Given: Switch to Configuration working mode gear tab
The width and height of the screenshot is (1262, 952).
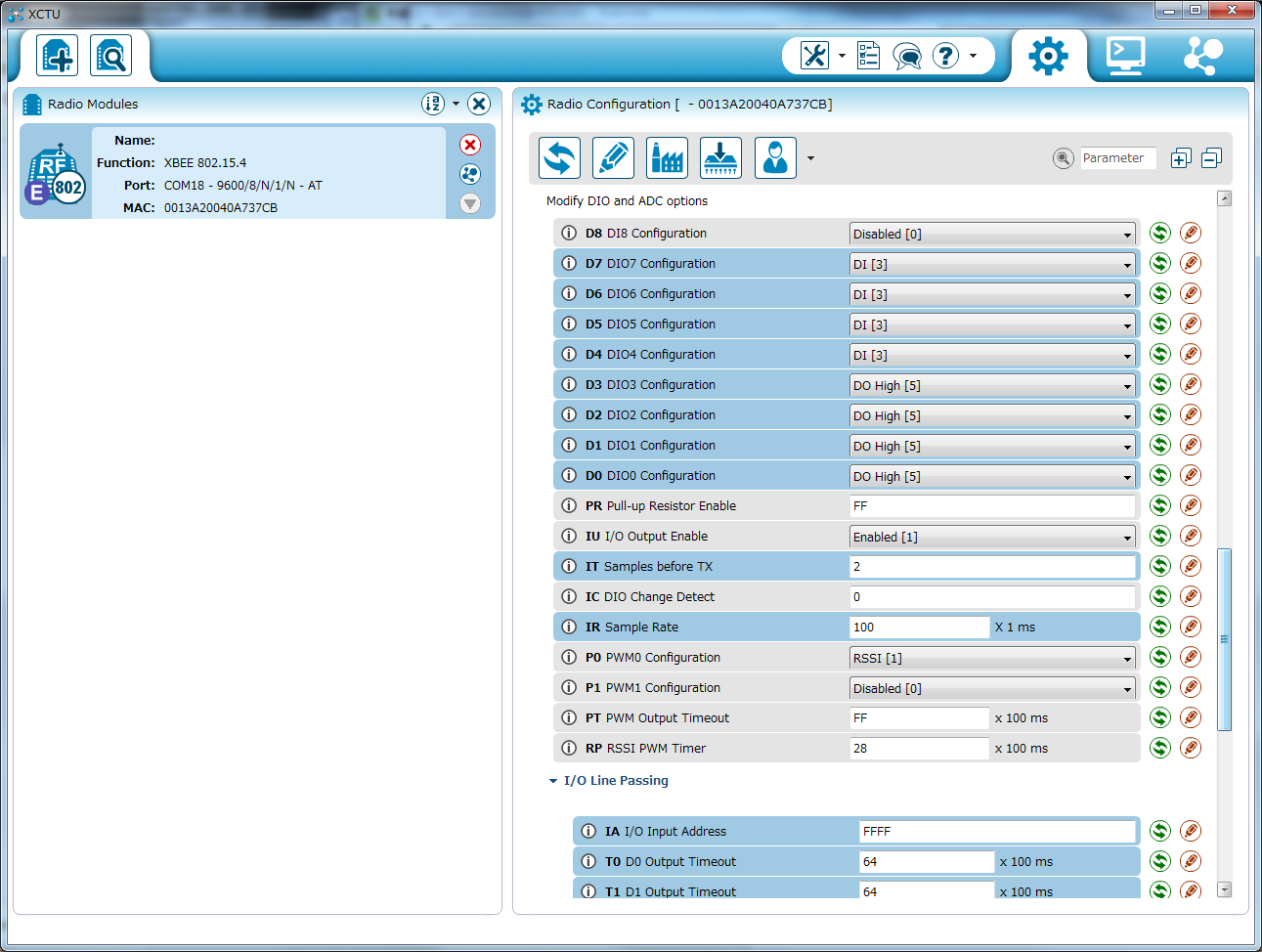Looking at the screenshot, I should tap(1048, 56).
